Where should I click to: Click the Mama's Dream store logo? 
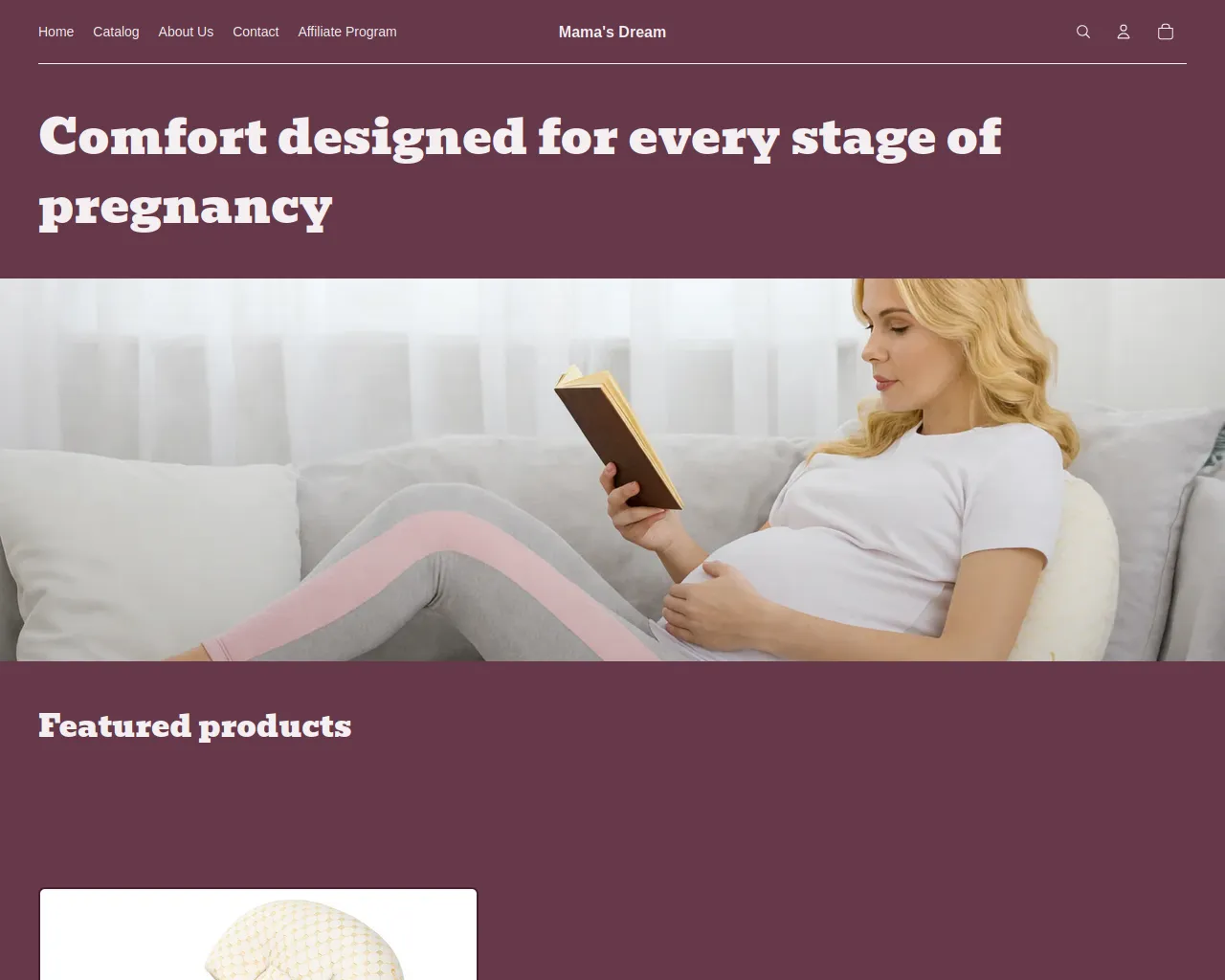click(612, 32)
